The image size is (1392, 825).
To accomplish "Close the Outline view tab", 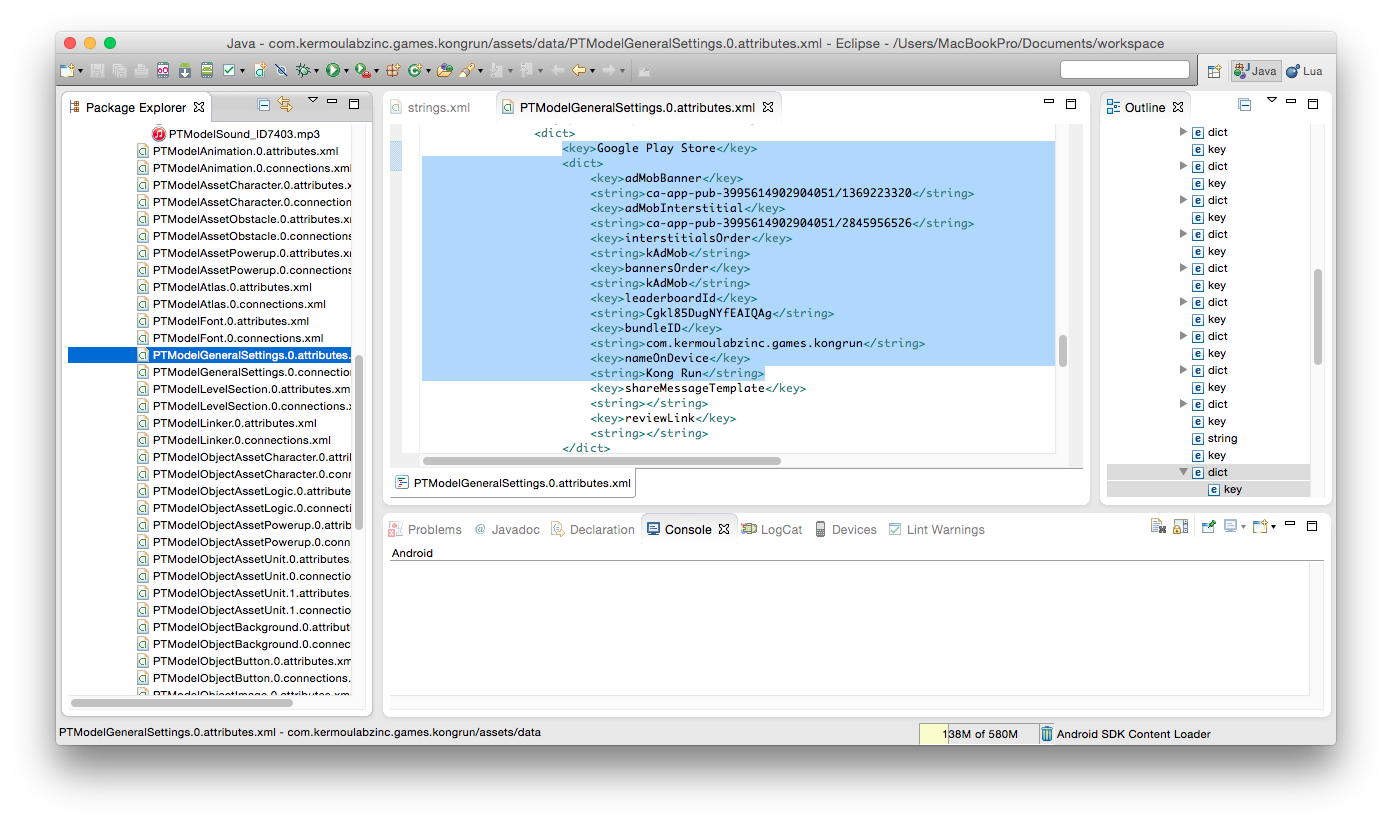I will [1178, 107].
